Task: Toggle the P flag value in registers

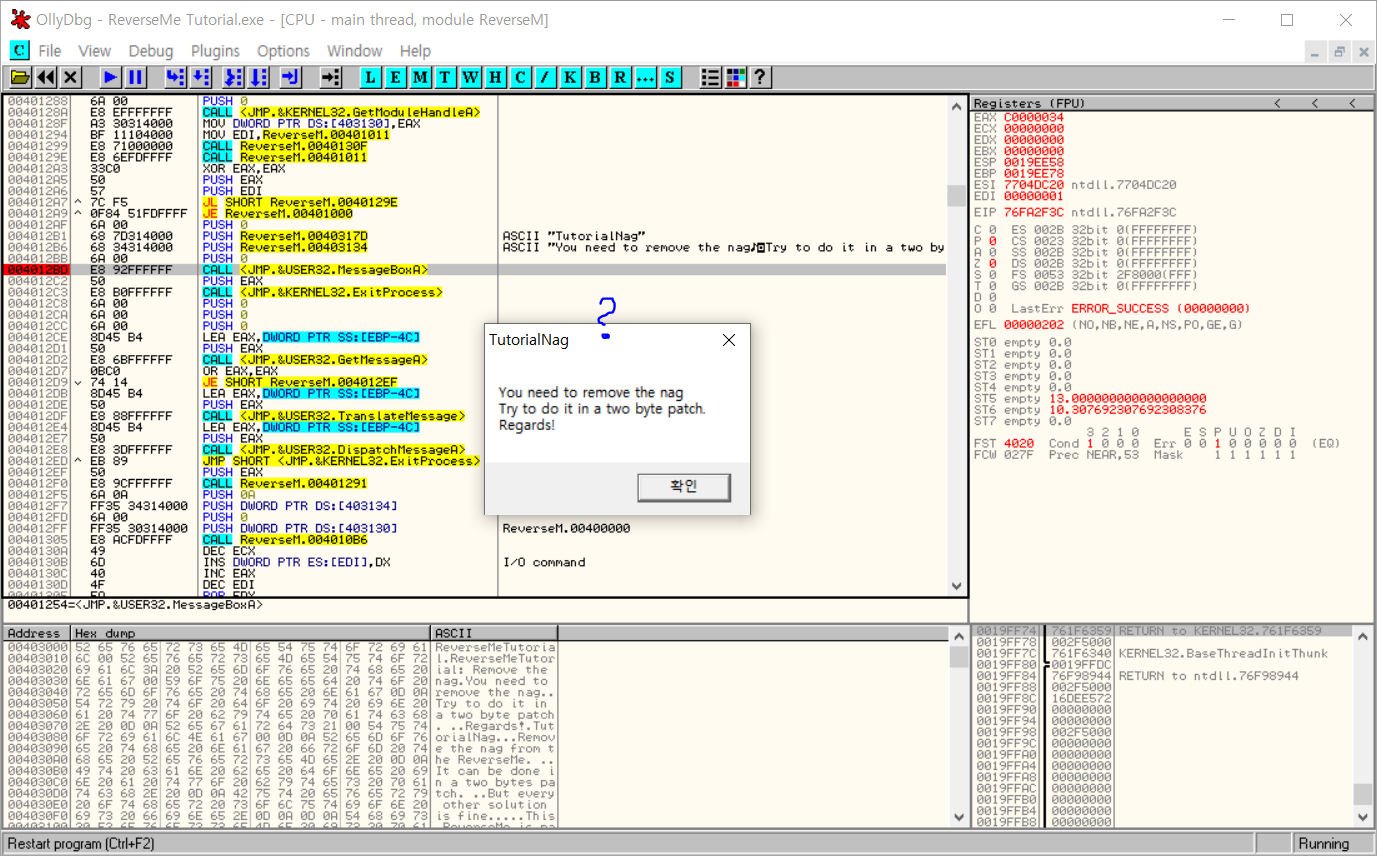Action: [x=991, y=241]
